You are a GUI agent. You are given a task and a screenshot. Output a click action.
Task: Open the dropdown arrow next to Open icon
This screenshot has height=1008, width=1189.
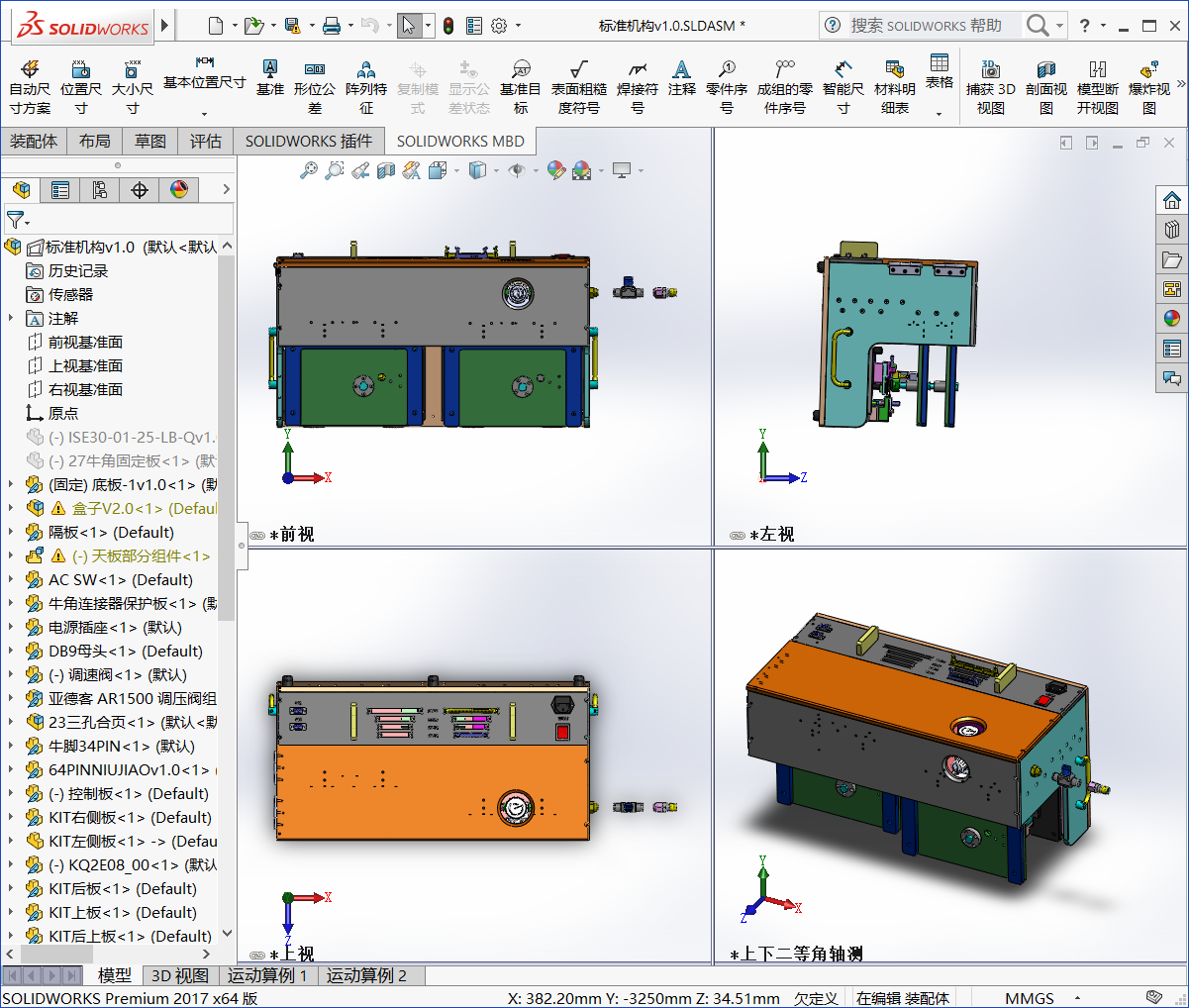pos(273,26)
